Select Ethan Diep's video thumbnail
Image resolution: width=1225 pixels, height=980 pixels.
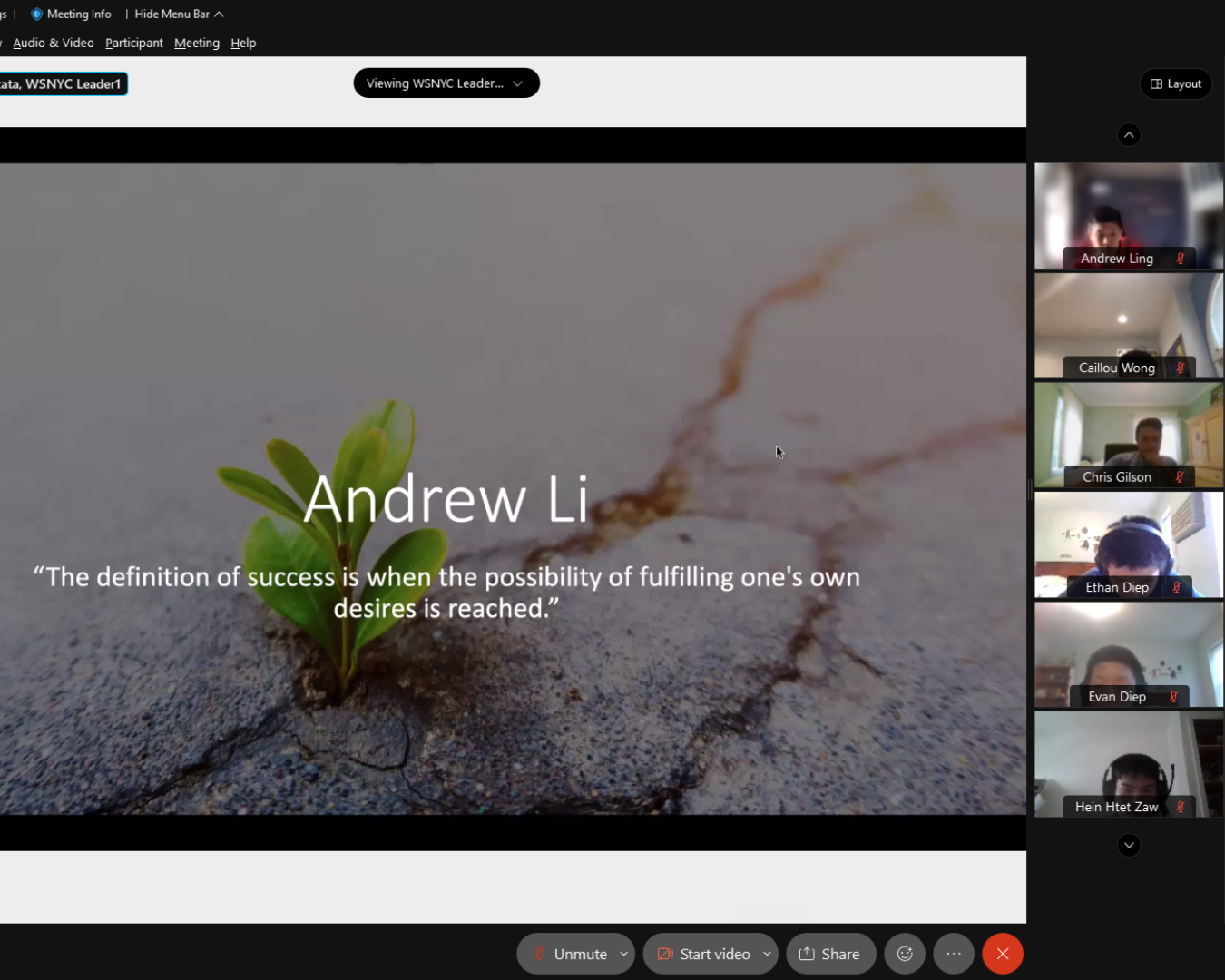tap(1129, 545)
